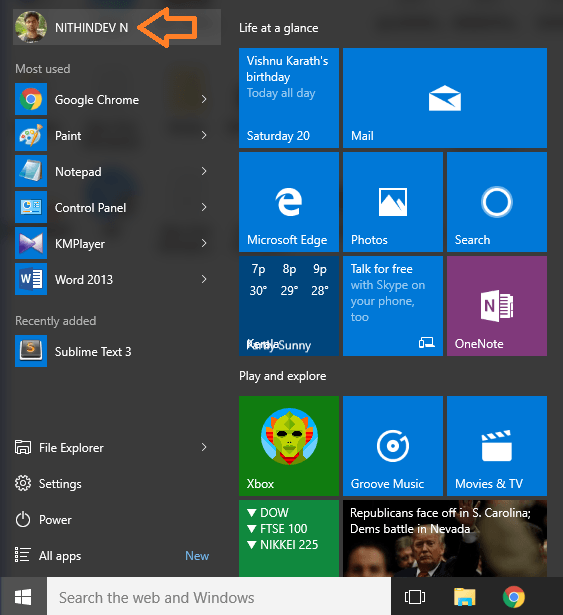Open File Explorer from the taskbar
Image resolution: width=563 pixels, height=615 pixels.
(x=465, y=597)
